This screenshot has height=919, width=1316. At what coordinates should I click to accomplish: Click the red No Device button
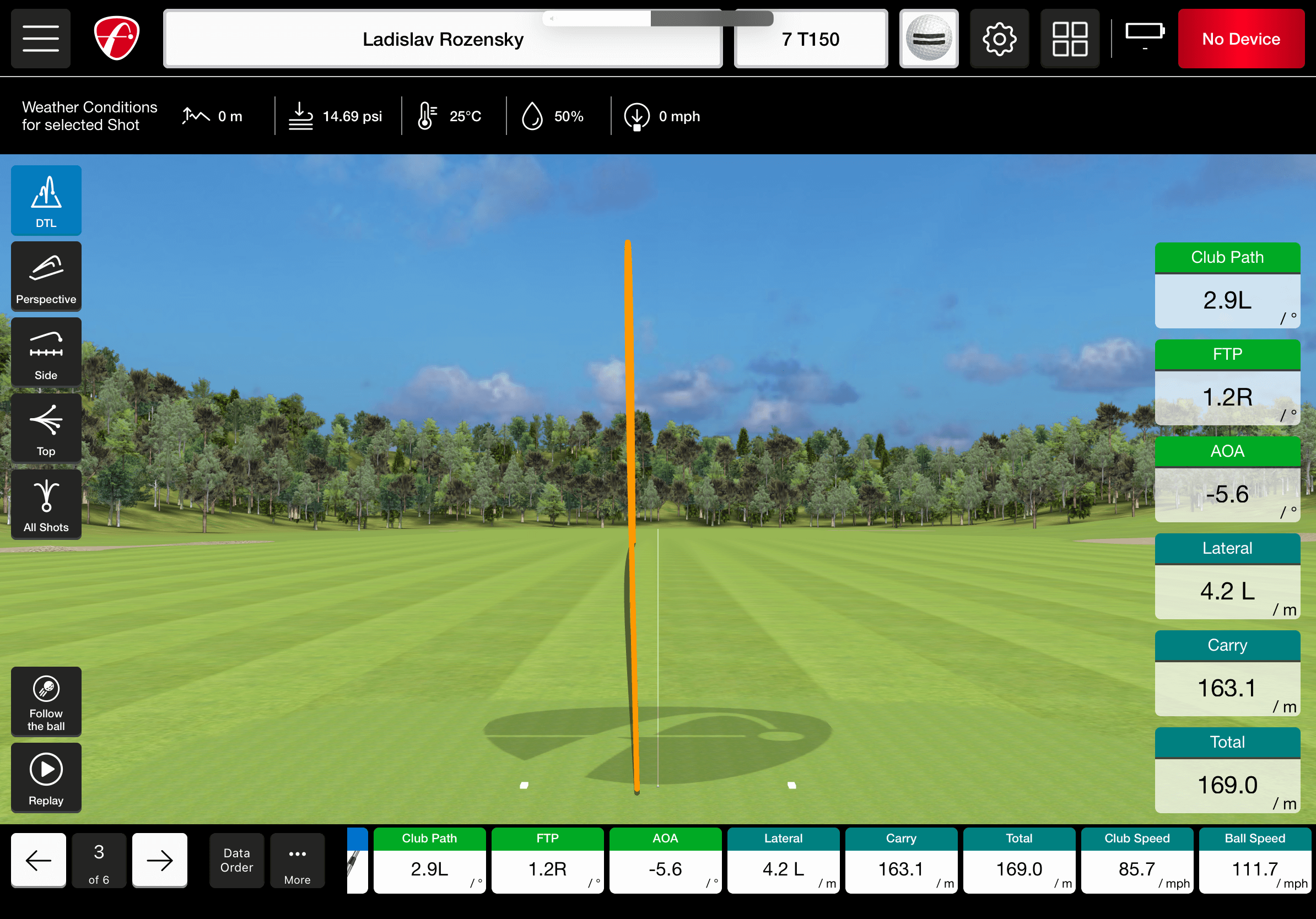(x=1241, y=39)
